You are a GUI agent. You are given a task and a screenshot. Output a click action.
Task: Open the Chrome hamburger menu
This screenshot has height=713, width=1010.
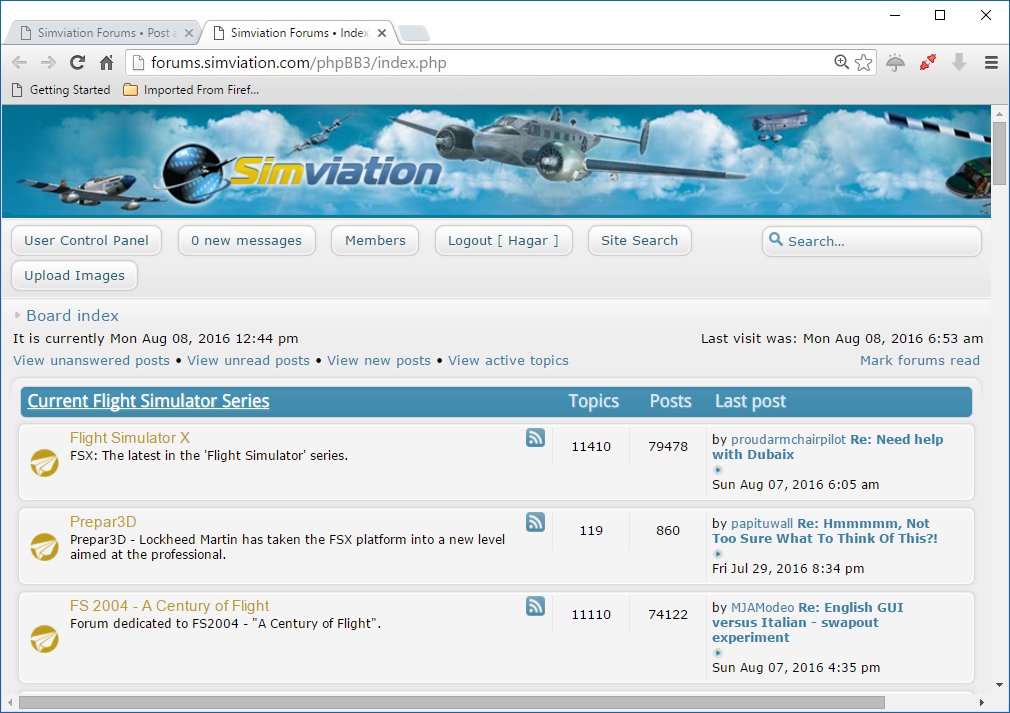tap(991, 62)
